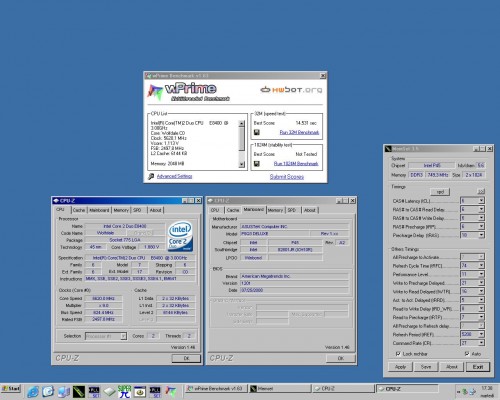Open the CAS# Latency (tCL) dropdown
This screenshot has width=500, height=400.
[481, 200]
